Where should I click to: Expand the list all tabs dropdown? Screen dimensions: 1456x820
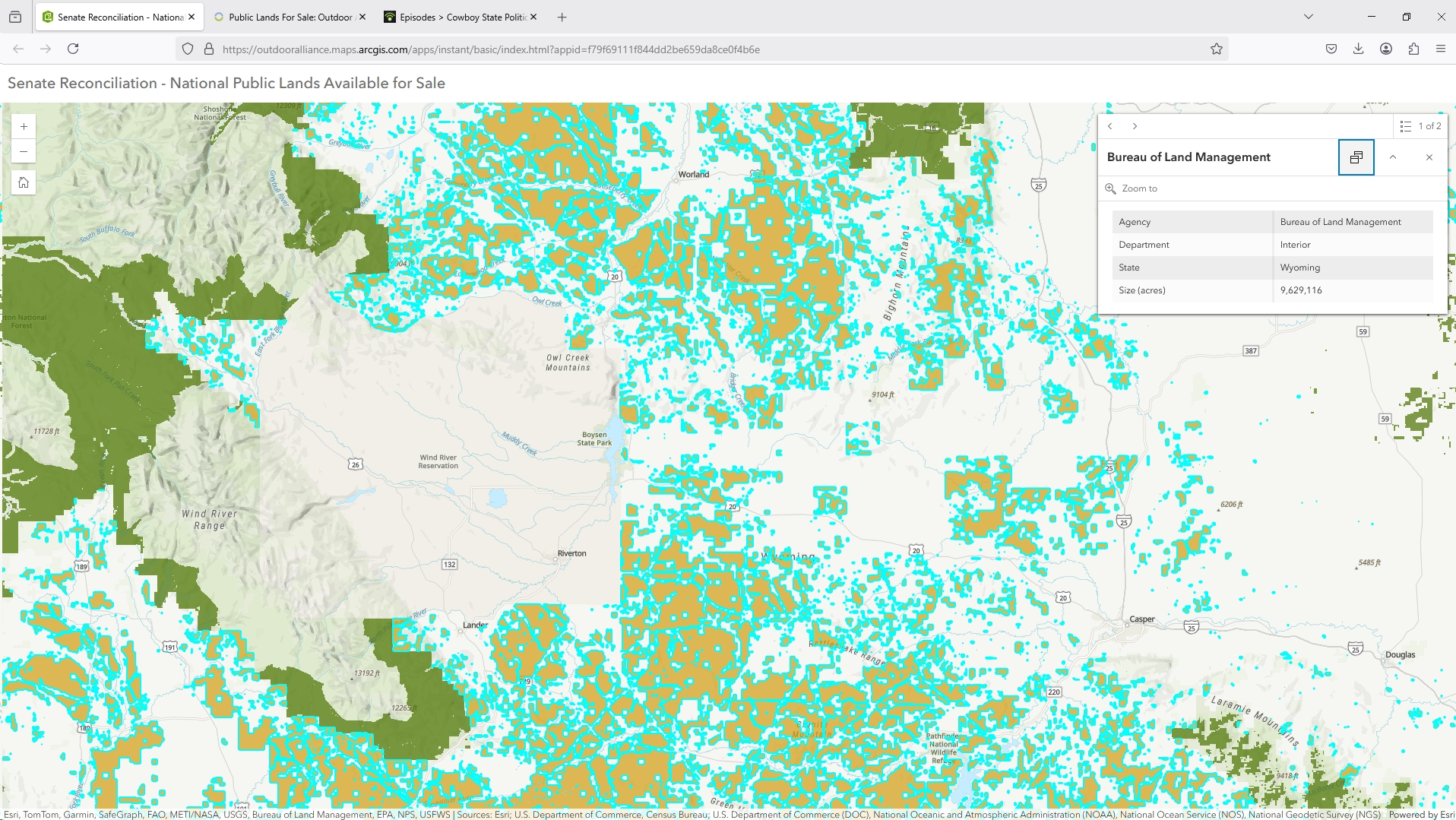(1308, 17)
